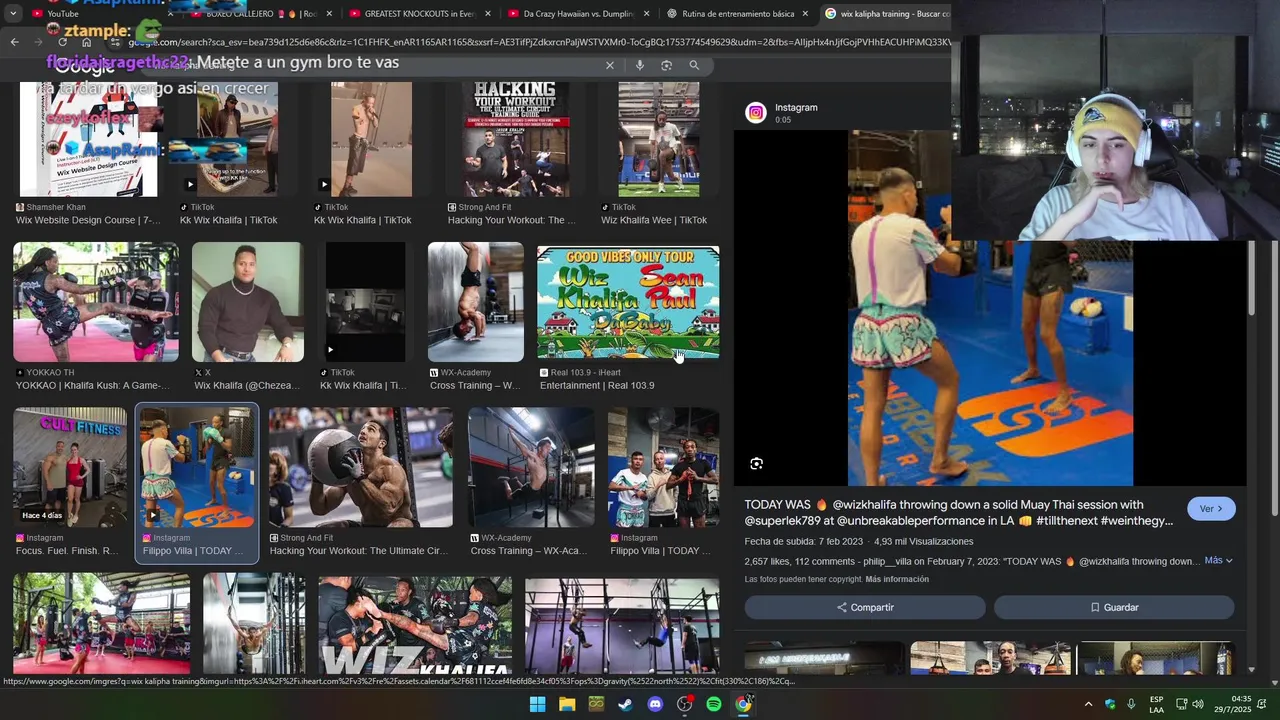Open Cult Fitness Instagram thumbnail
The width and height of the screenshot is (1280, 720).
70,467
